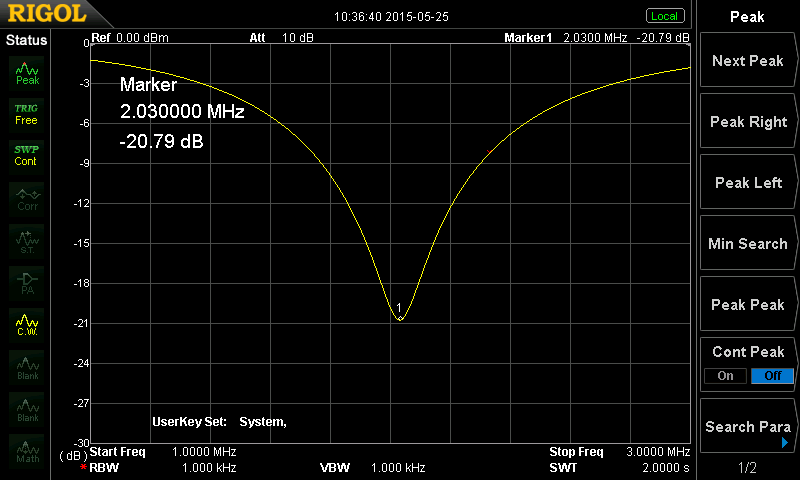The height and width of the screenshot is (480, 800).
Task: Select the TRIG Free status icon
Action: click(27, 114)
